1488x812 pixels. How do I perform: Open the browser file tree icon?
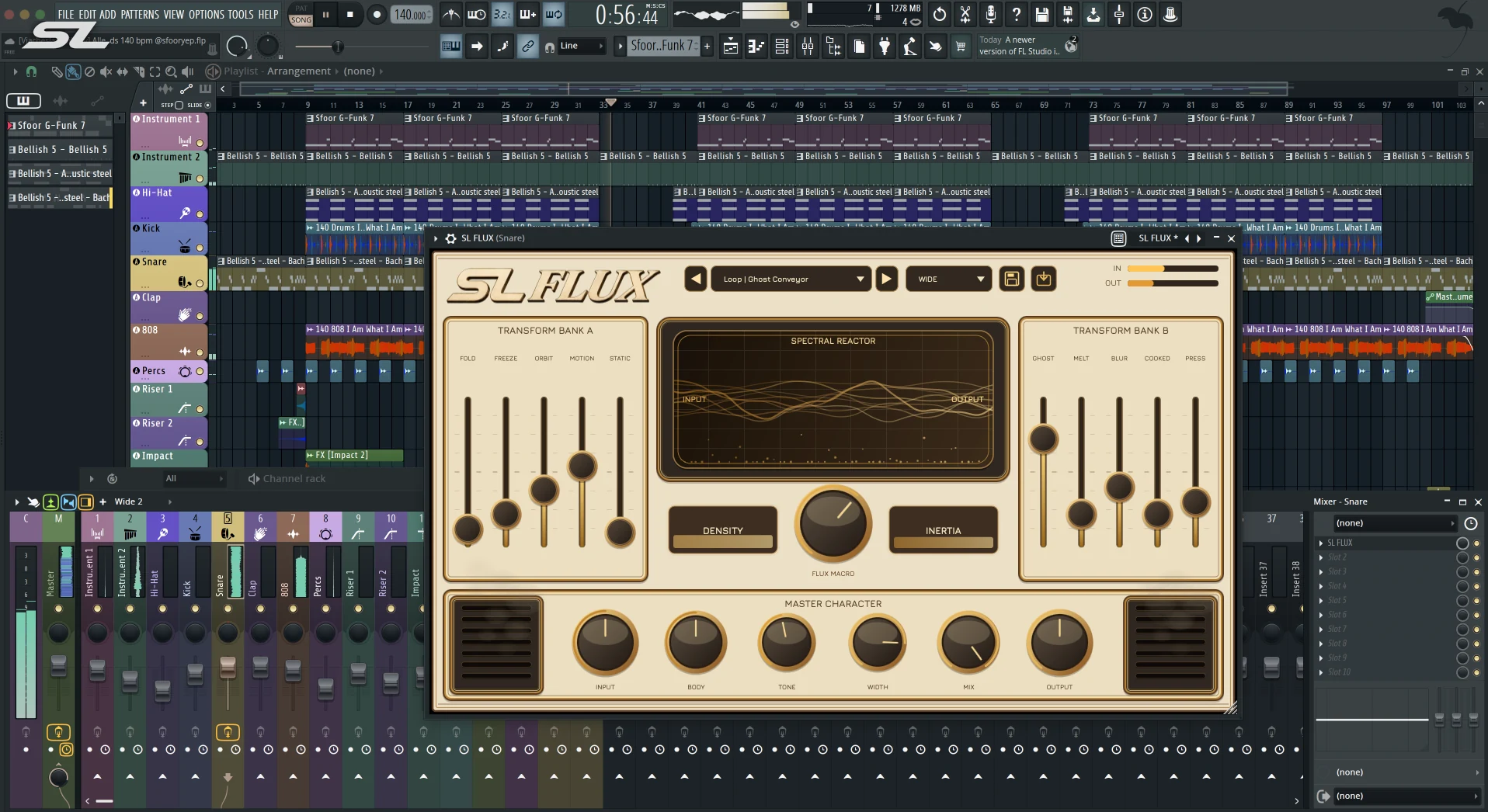[x=833, y=47]
